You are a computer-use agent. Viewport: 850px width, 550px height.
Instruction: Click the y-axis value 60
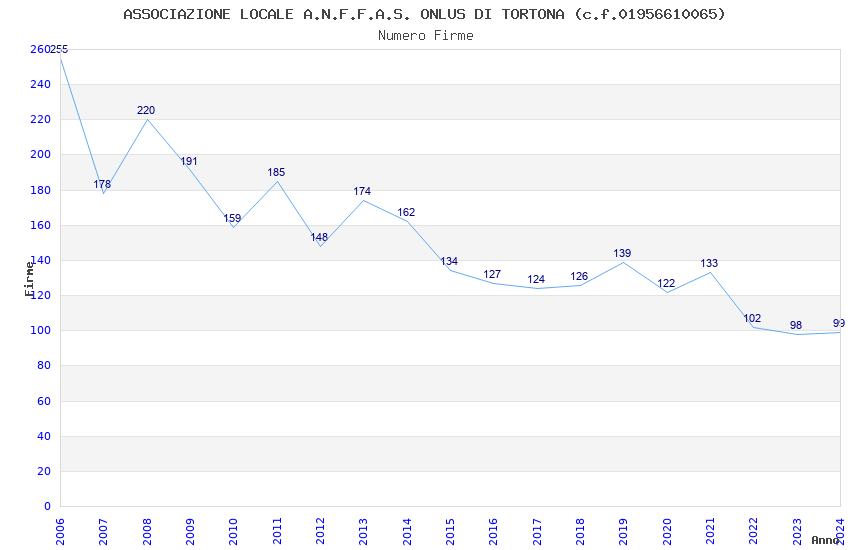coord(44,402)
